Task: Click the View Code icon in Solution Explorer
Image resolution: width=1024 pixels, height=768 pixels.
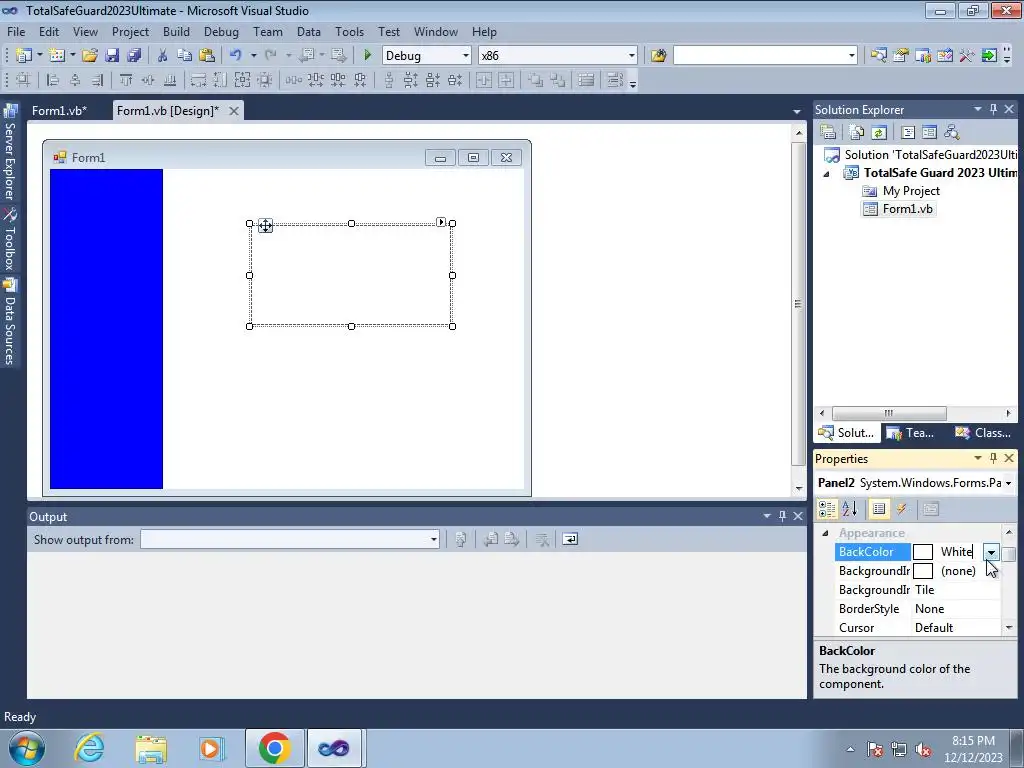Action: (x=908, y=133)
